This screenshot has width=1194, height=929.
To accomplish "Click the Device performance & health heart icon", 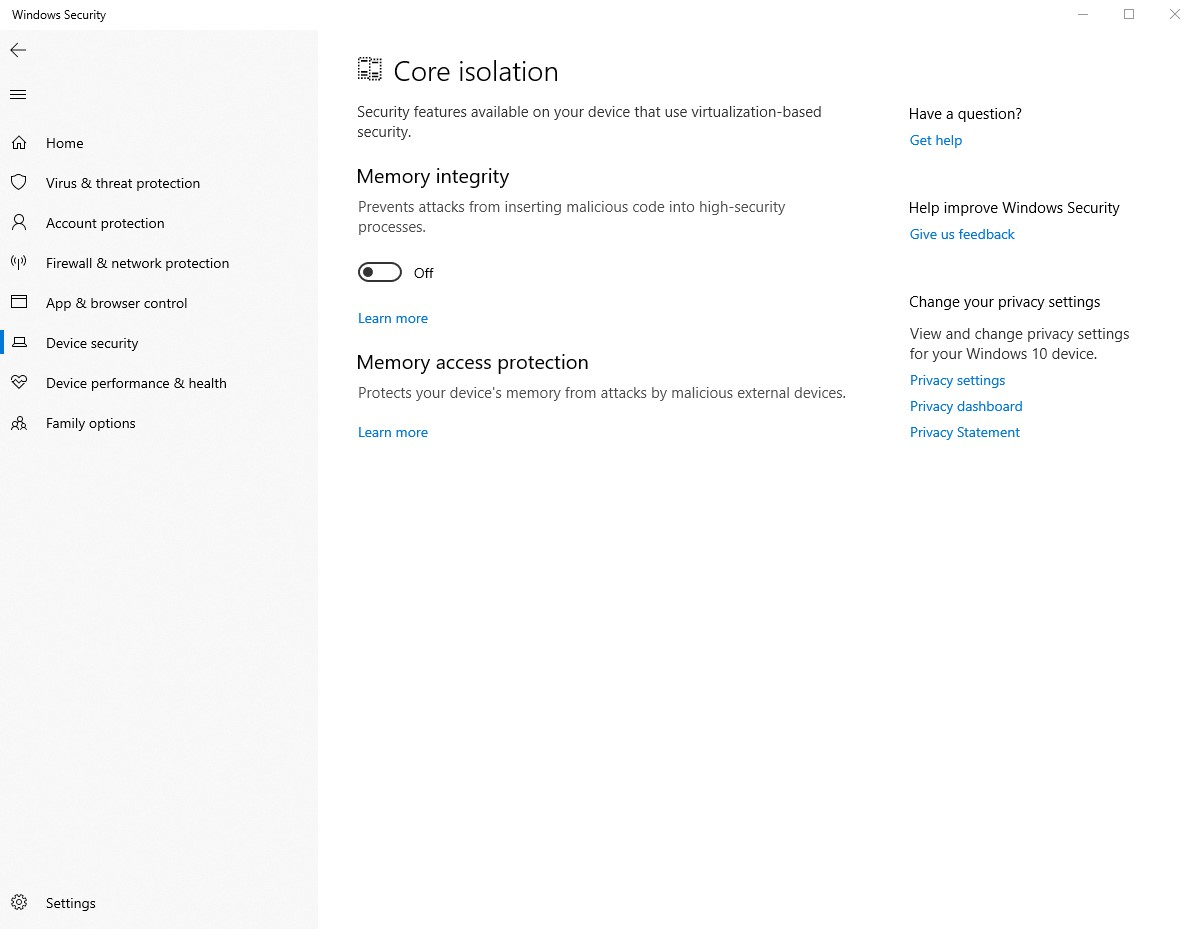I will point(19,383).
